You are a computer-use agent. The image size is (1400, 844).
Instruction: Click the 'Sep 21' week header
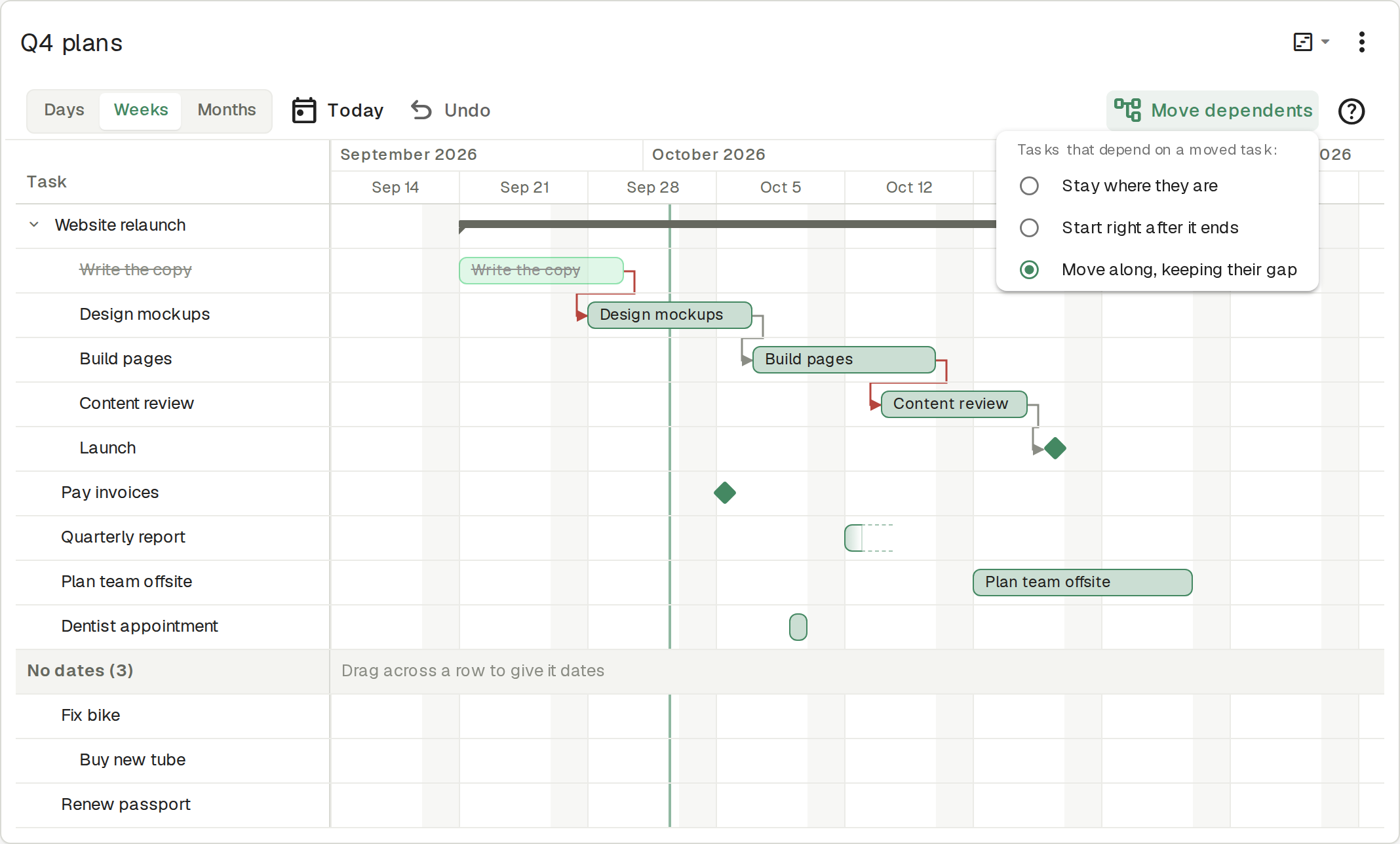(x=524, y=187)
